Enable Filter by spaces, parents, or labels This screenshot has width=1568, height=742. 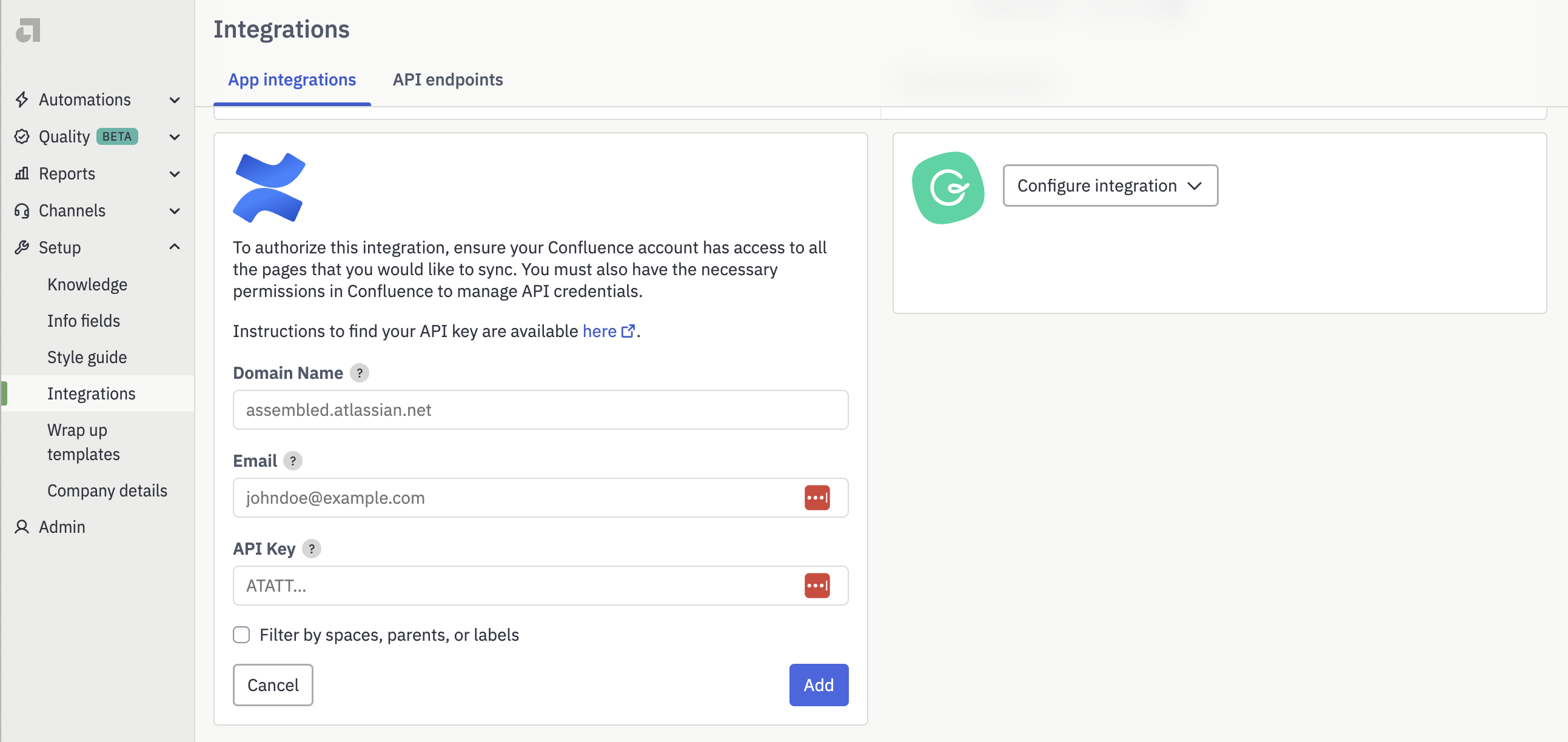[241, 634]
